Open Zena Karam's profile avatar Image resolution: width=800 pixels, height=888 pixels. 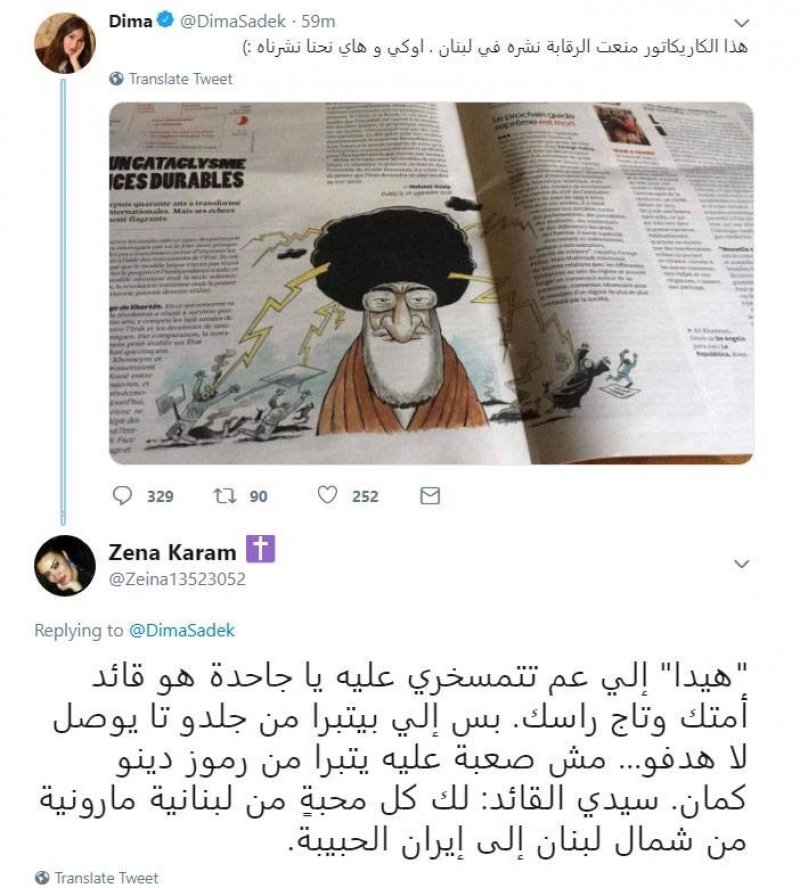[65, 566]
